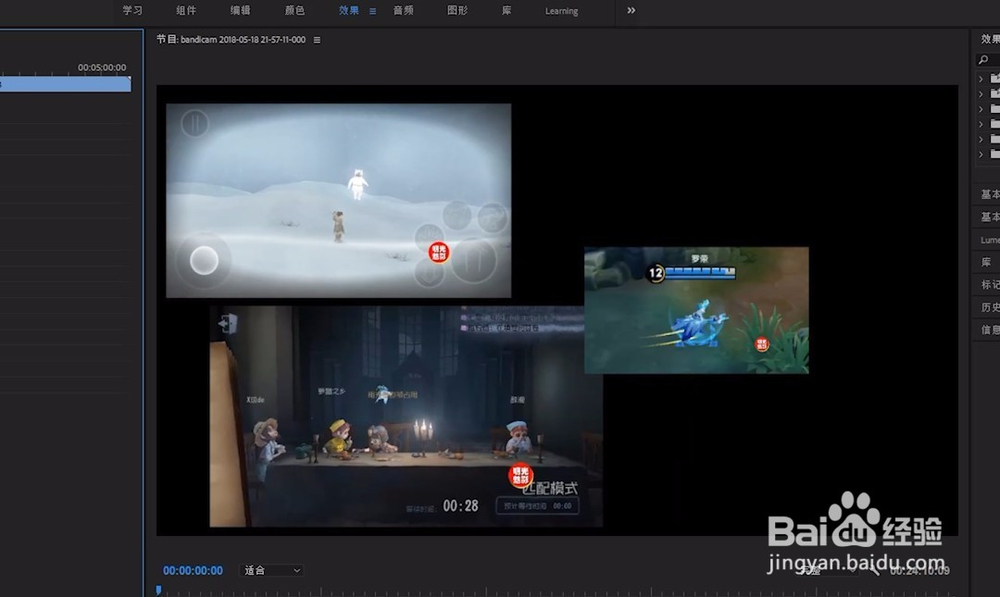
Task: Open the Program monitor panel menu icon
Action: coord(317,40)
